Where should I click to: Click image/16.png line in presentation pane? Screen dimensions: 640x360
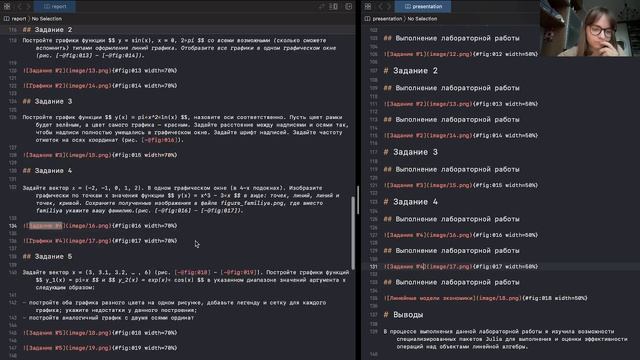pyautogui.click(x=461, y=235)
